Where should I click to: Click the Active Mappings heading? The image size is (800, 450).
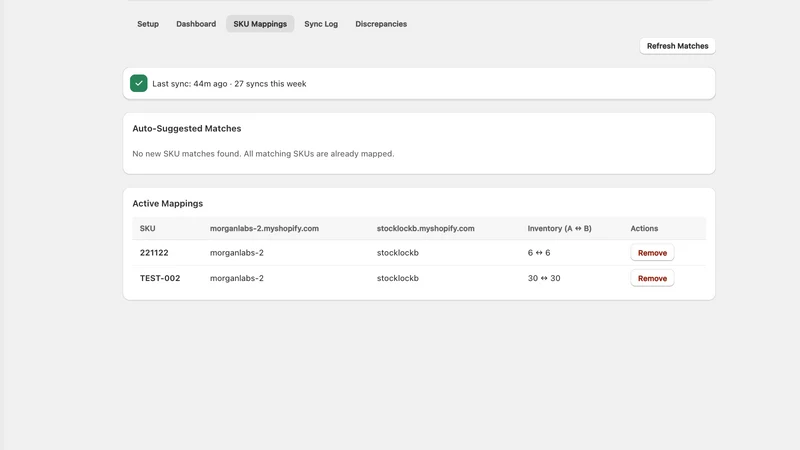[x=167, y=204]
